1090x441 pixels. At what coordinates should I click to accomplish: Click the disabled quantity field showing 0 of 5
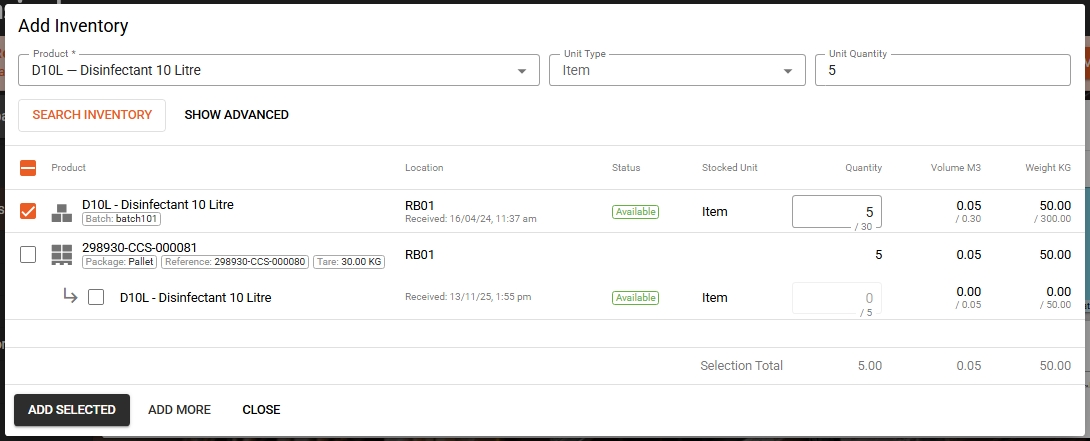click(837, 298)
